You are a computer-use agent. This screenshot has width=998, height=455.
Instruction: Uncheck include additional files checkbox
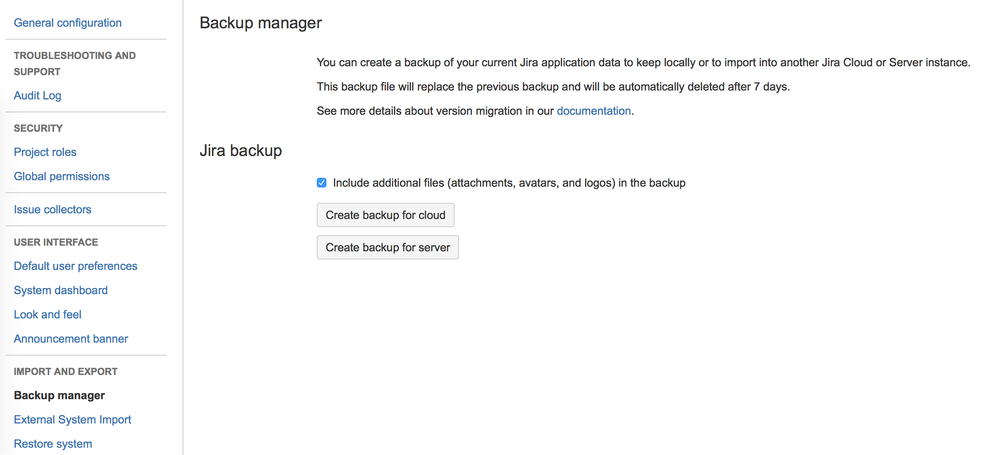coord(321,183)
